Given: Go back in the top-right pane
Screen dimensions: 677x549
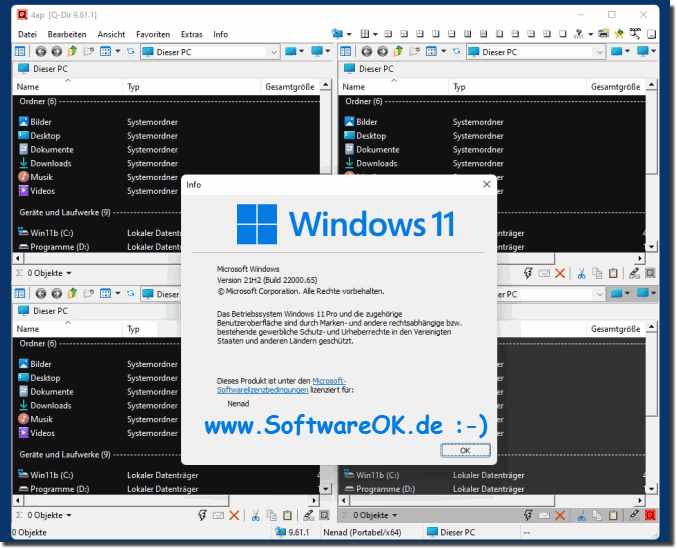Looking at the screenshot, I should [367, 52].
